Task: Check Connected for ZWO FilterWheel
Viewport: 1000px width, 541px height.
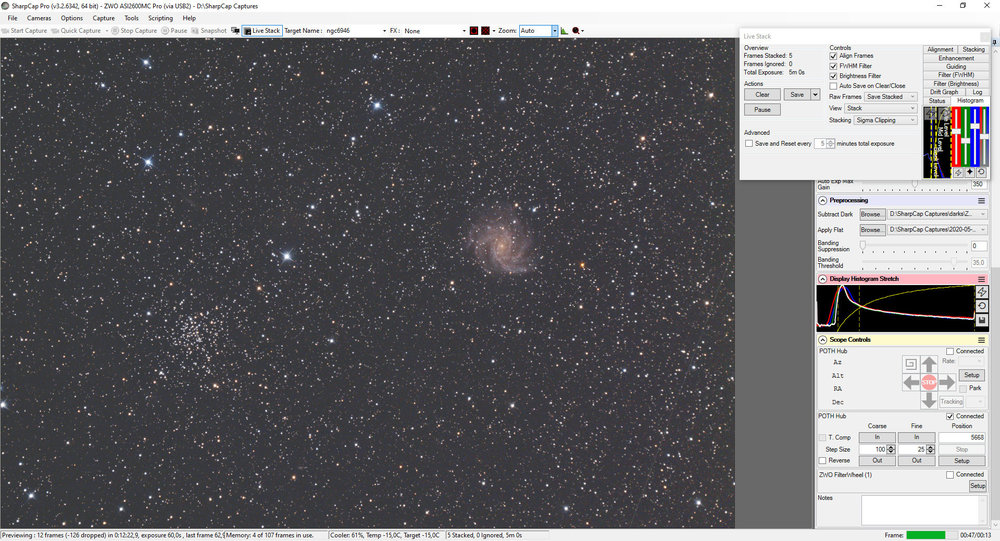Action: click(950, 475)
